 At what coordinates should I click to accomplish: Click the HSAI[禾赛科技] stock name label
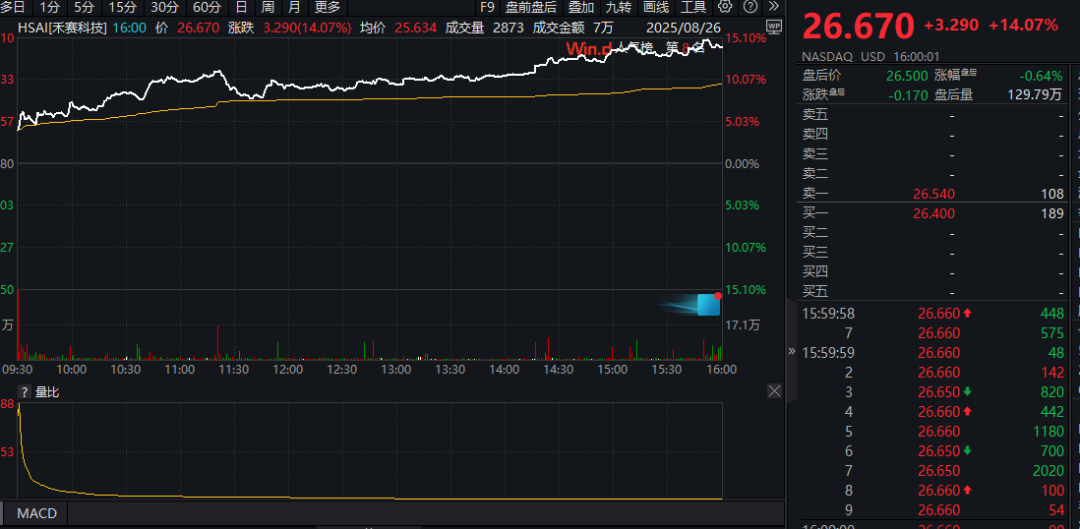tap(64, 28)
